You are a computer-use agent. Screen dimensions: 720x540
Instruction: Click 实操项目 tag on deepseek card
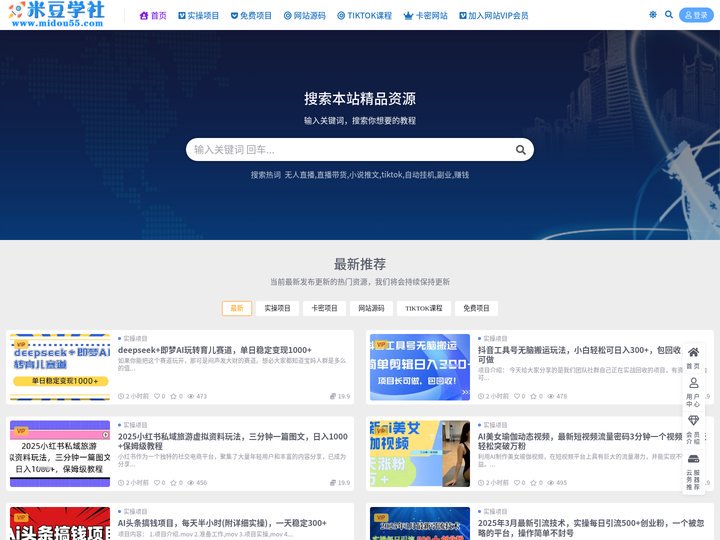pos(135,338)
